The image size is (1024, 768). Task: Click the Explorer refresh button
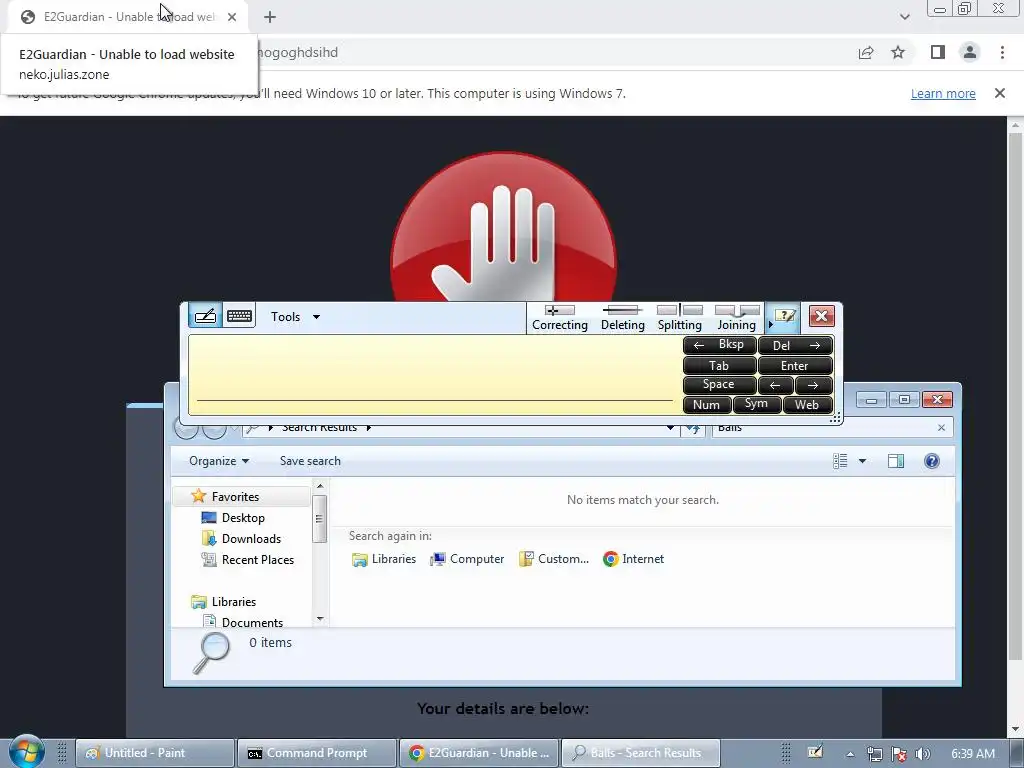coord(693,428)
